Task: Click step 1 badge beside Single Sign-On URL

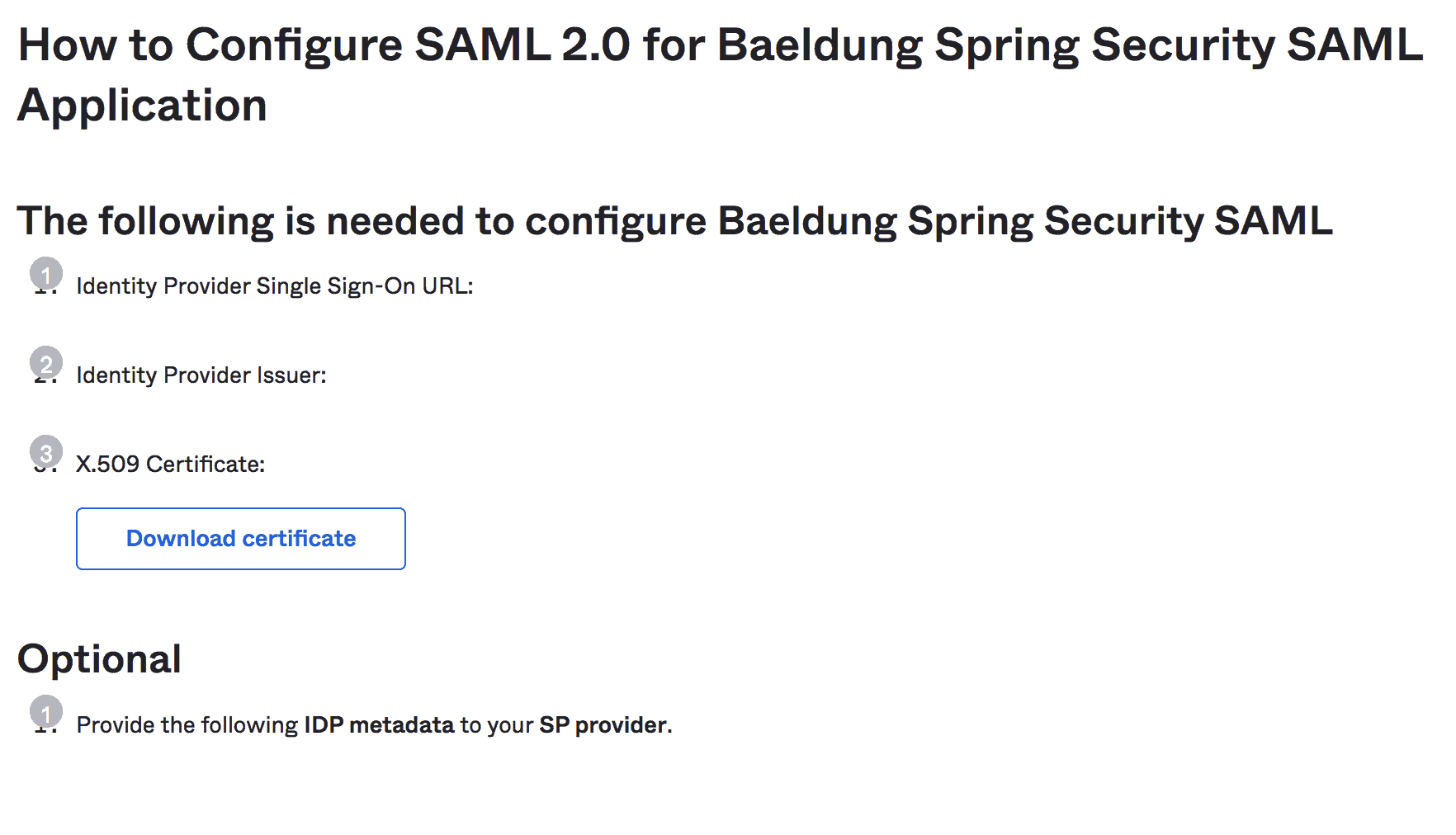Action: (46, 274)
